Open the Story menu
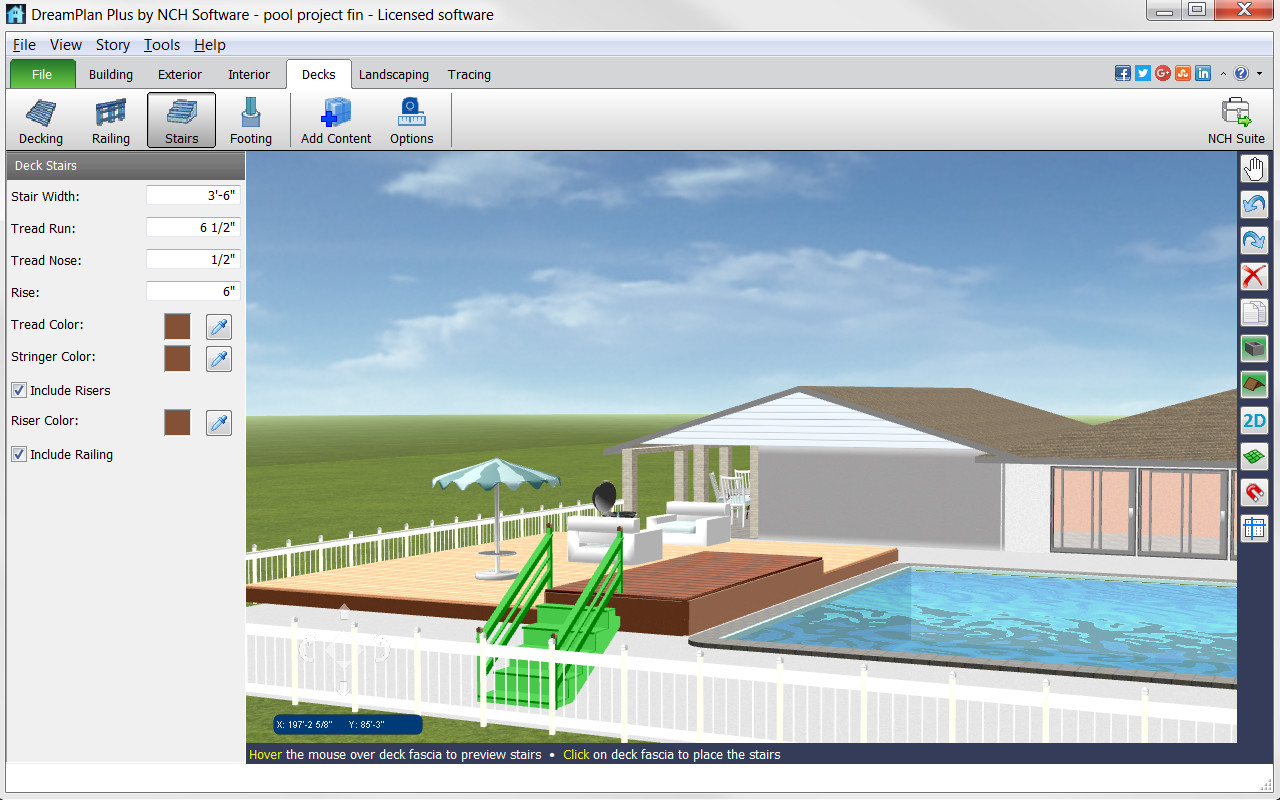 click(112, 44)
